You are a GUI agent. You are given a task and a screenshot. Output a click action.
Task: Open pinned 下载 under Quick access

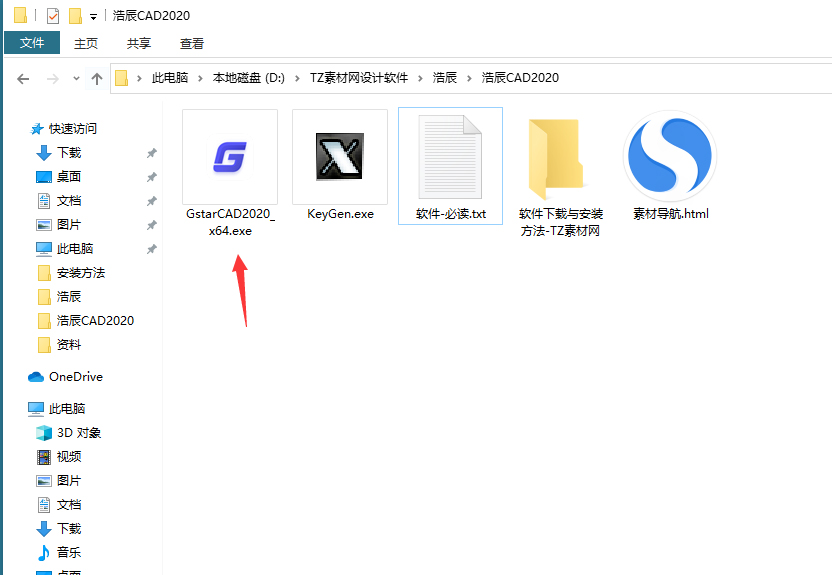tap(69, 153)
